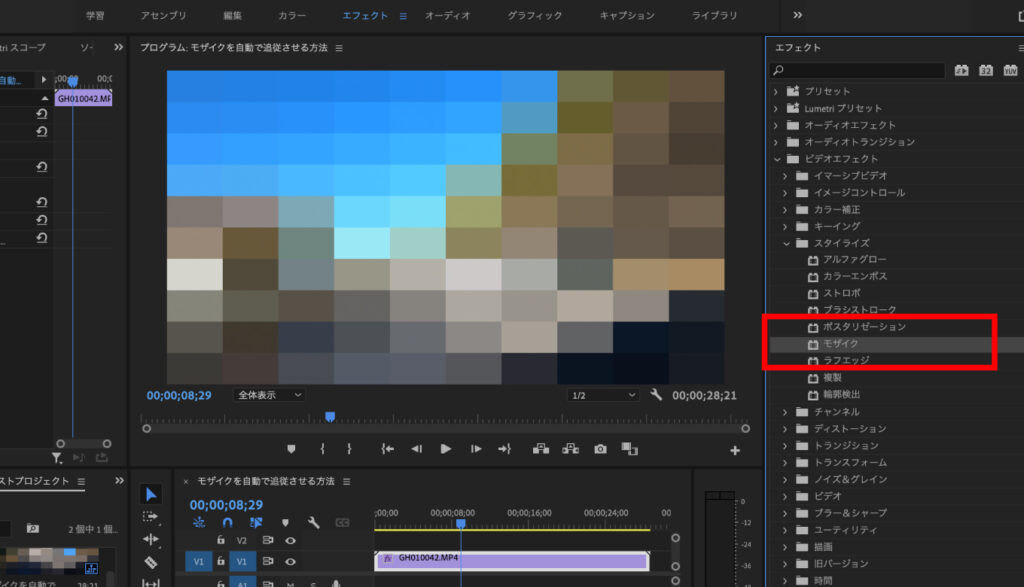1024x587 pixels.
Task: Select the Ripple Edit tool
Action: tap(150, 538)
